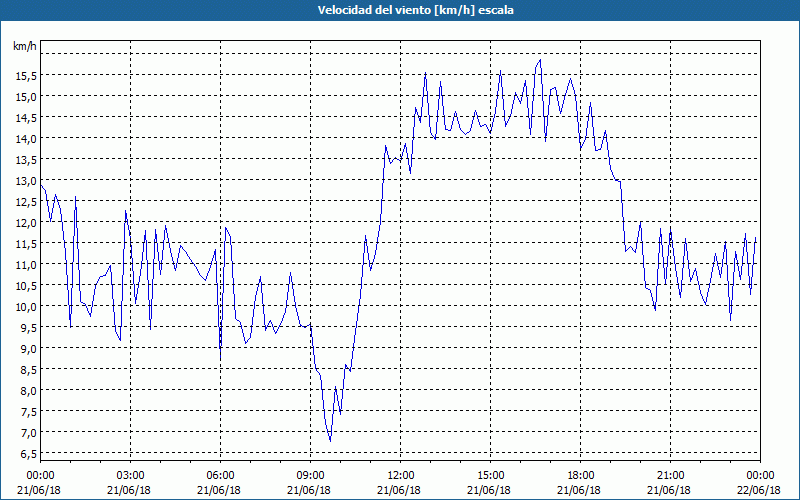The height and width of the screenshot is (500, 800).
Task: Click the highest peak of the wind line
Action: click(x=540, y=60)
